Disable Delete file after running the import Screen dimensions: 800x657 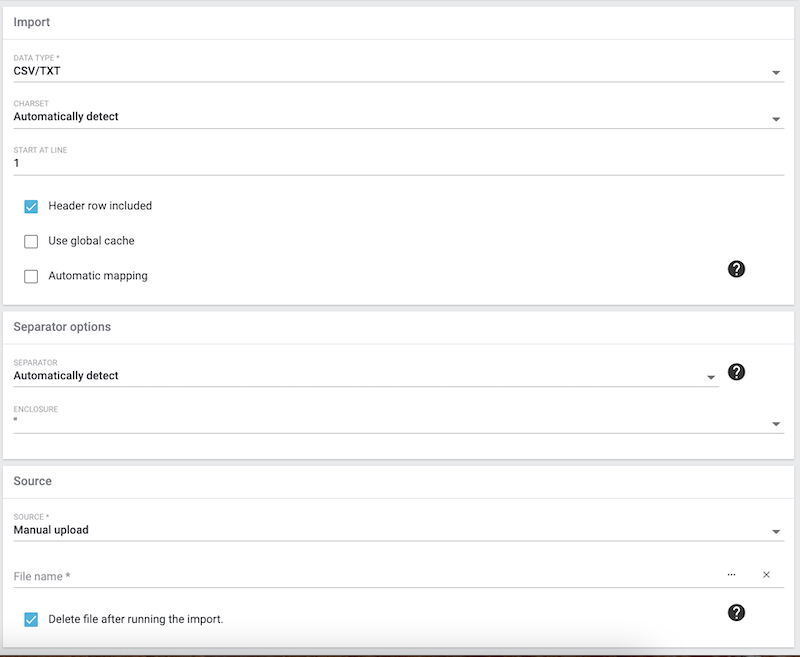[x=31, y=620]
